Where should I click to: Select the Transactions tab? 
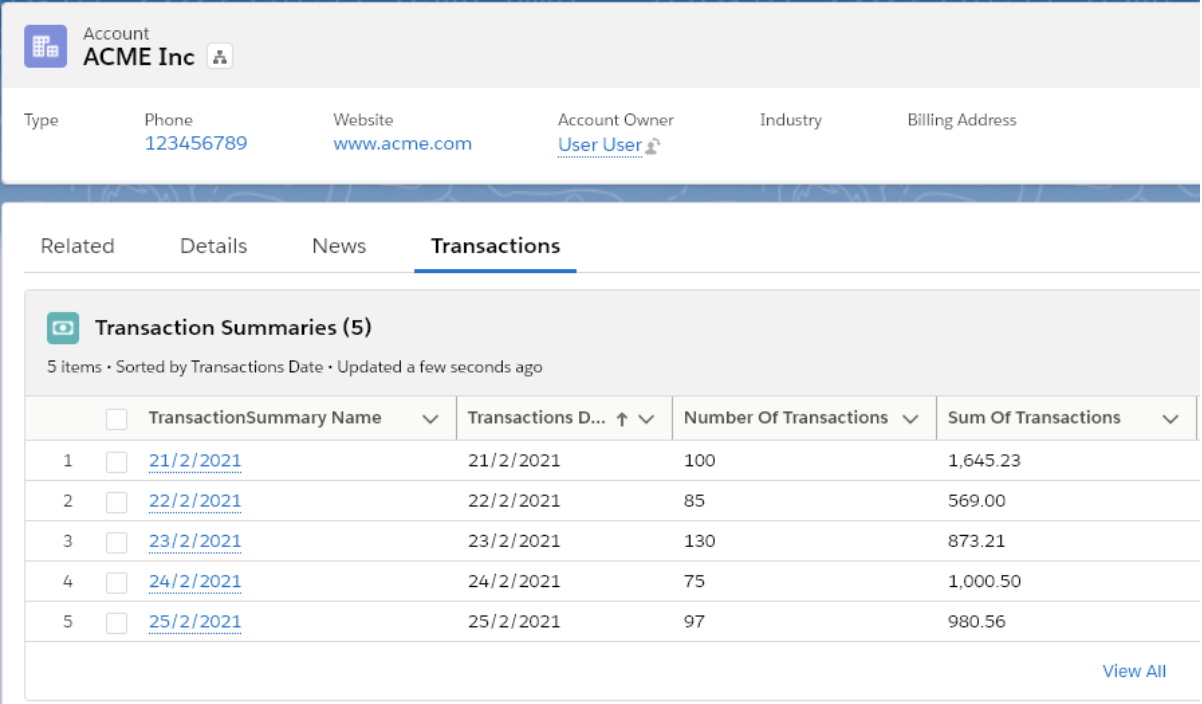495,246
